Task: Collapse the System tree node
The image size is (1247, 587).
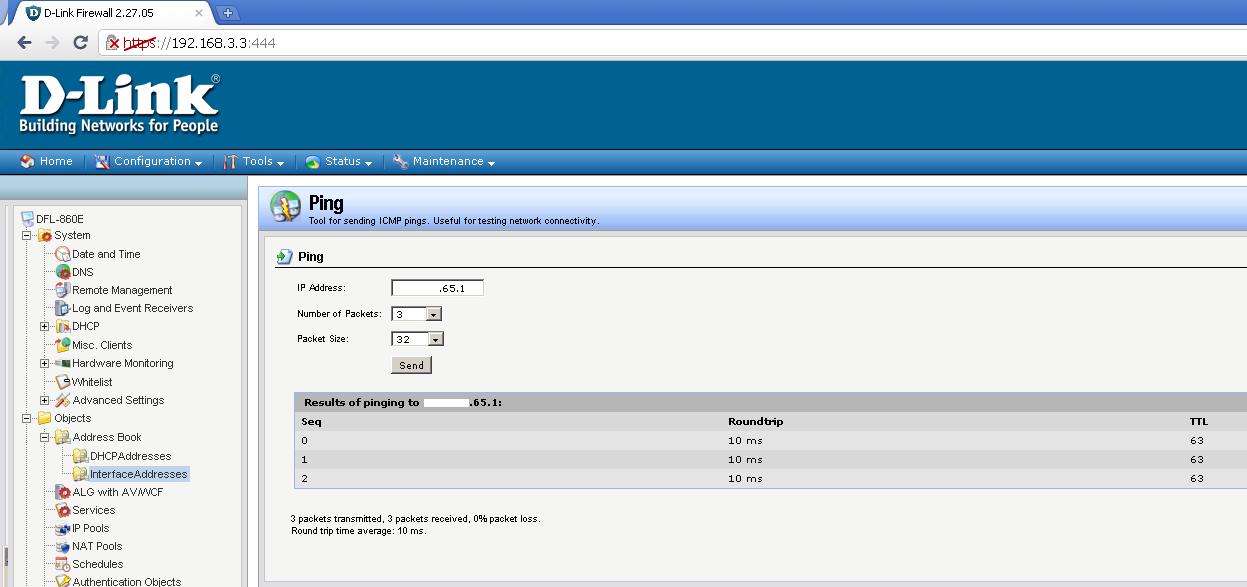Action: click(x=27, y=236)
